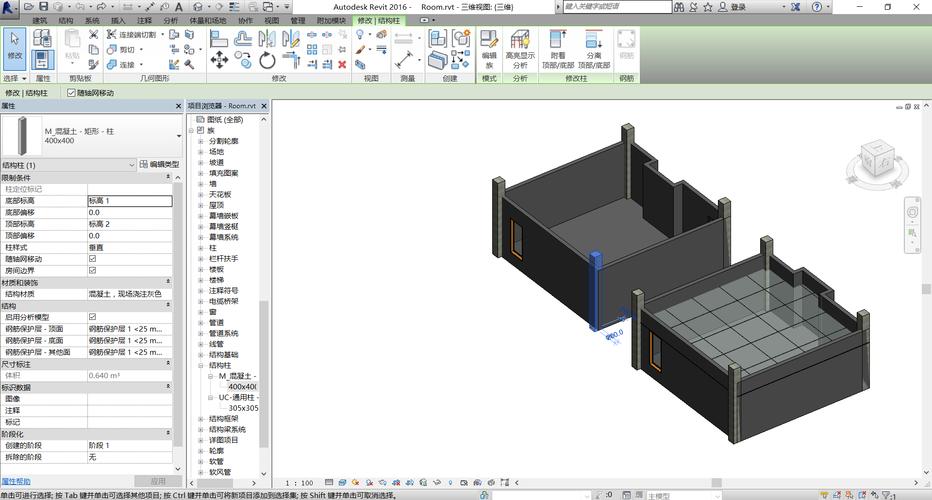Open the 结构柱 (1) filter dropdown
Image resolution: width=932 pixels, height=500 pixels.
(x=131, y=165)
